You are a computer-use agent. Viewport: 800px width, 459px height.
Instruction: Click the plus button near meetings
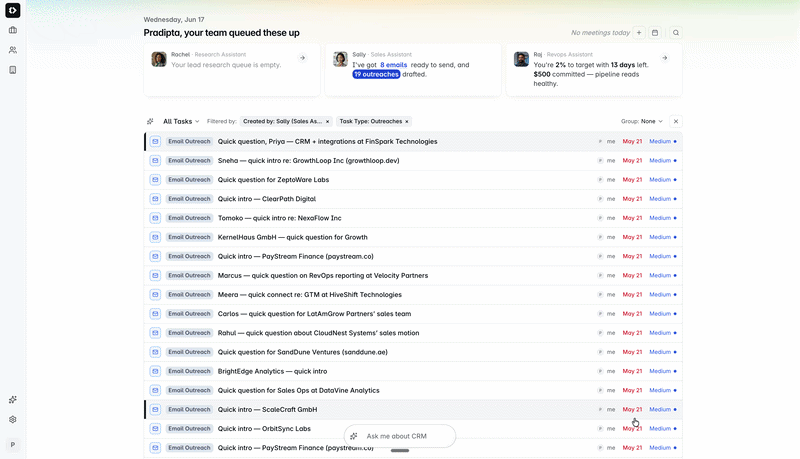click(639, 33)
